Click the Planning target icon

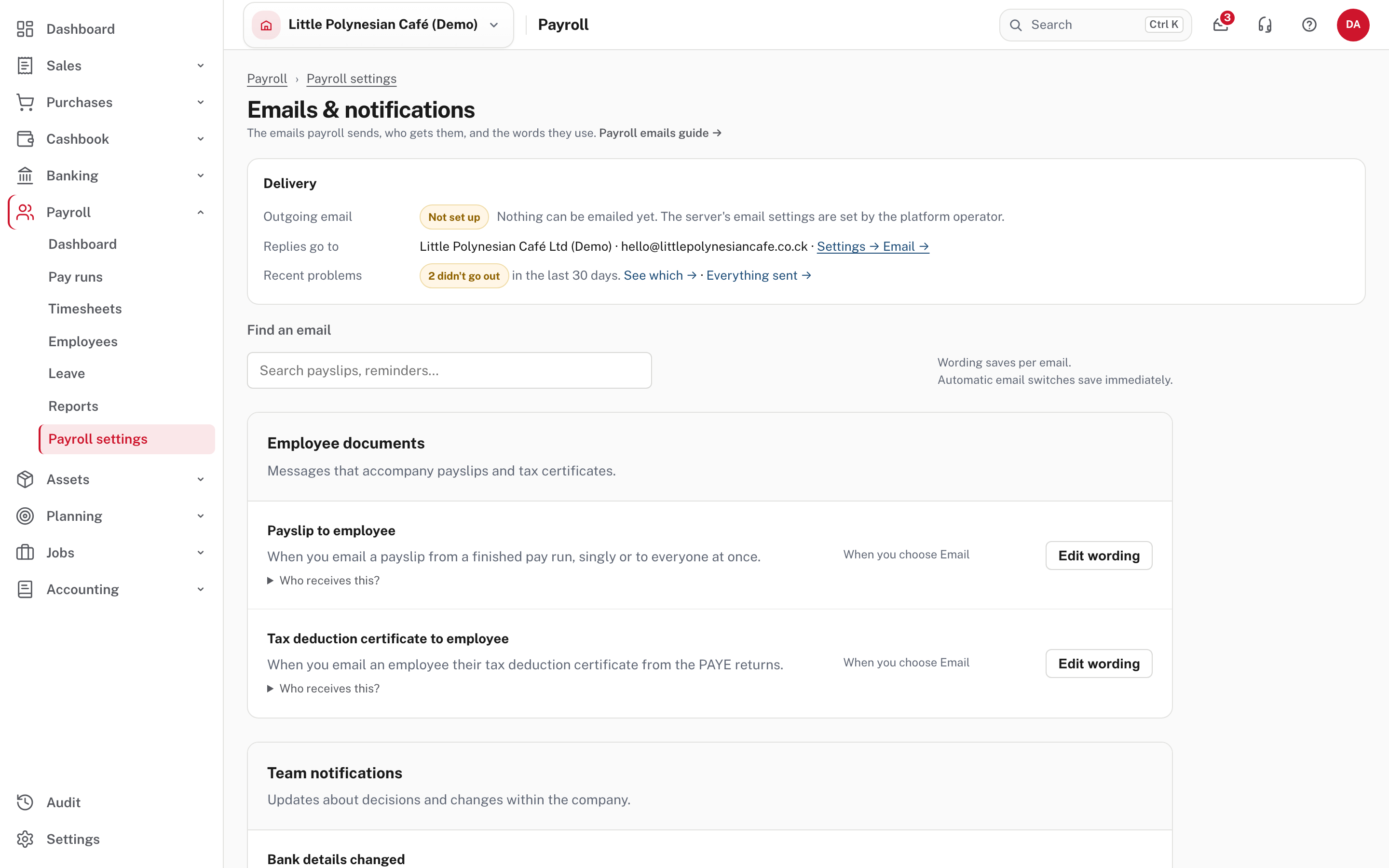25,516
